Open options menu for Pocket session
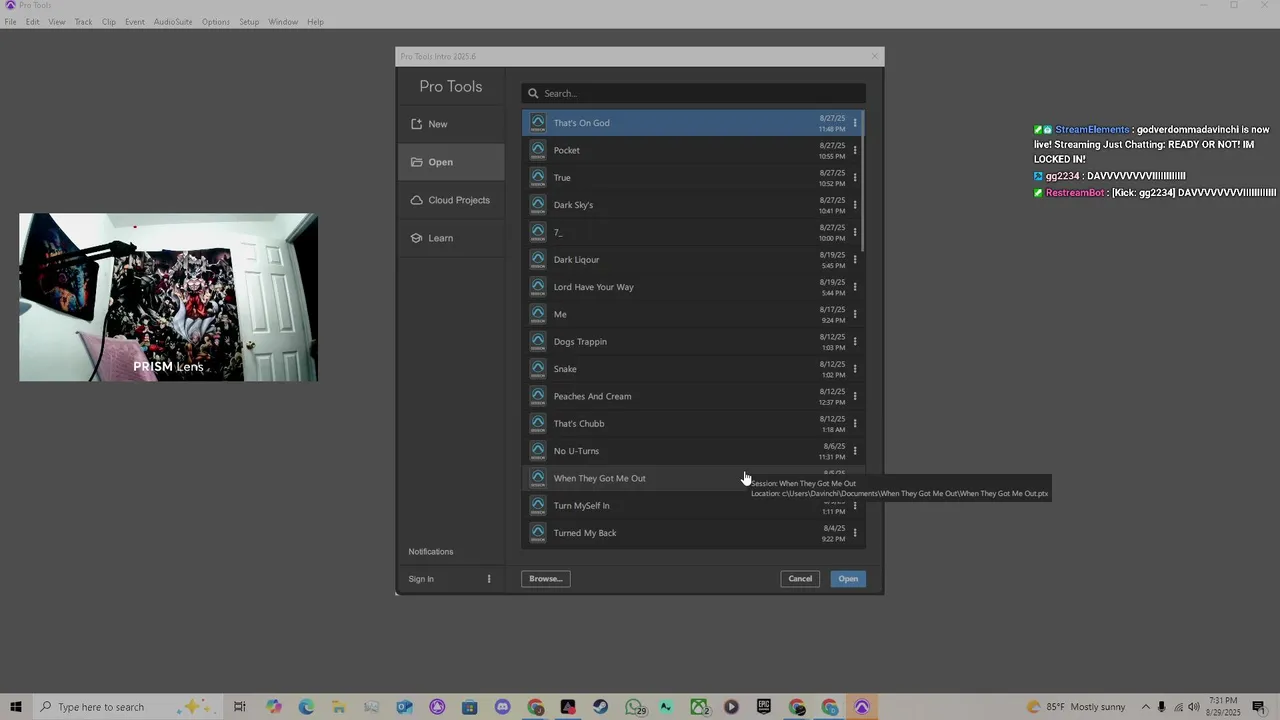The image size is (1280, 720). (855, 150)
